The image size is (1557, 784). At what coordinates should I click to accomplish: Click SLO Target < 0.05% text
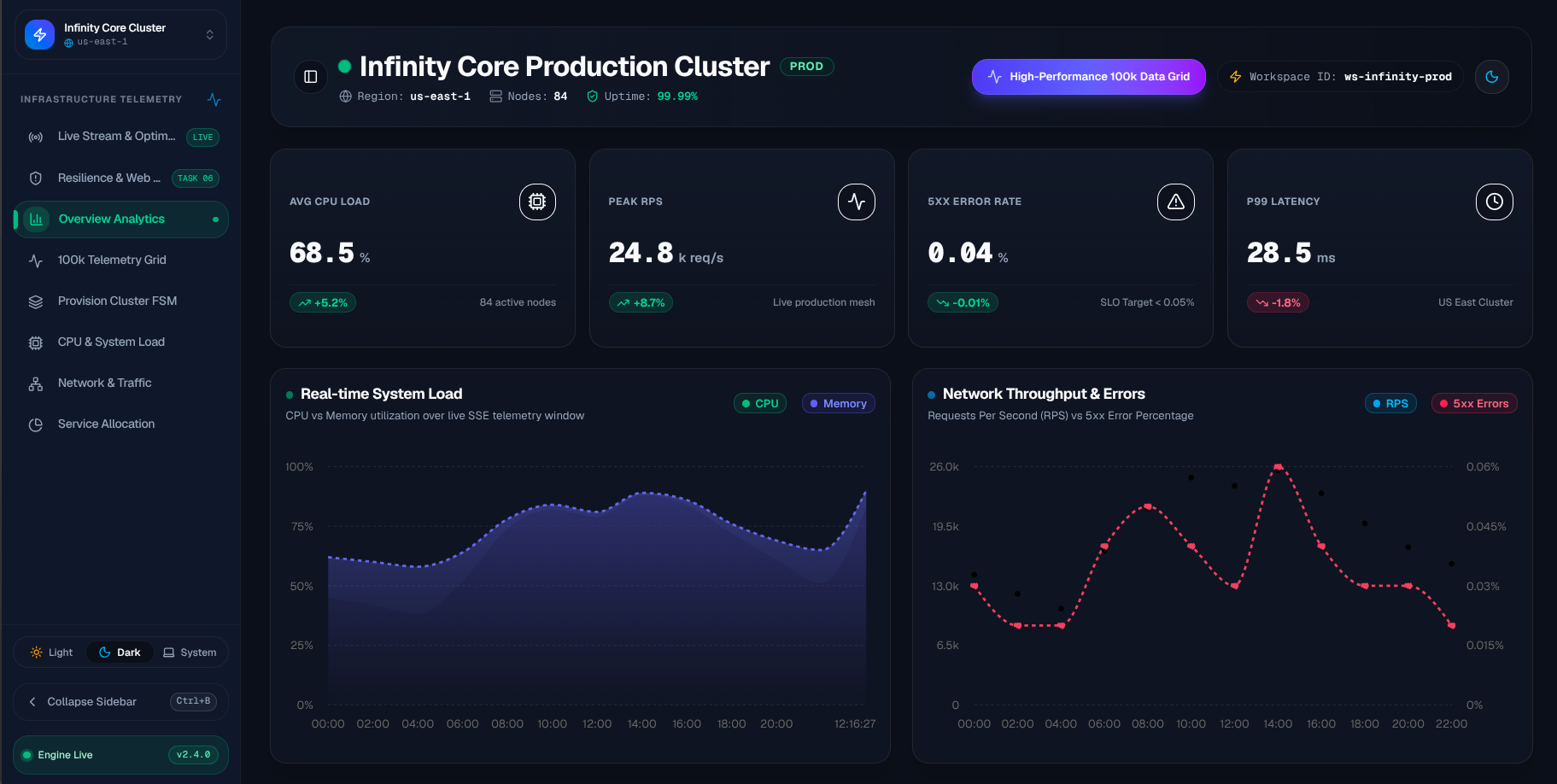1147,302
